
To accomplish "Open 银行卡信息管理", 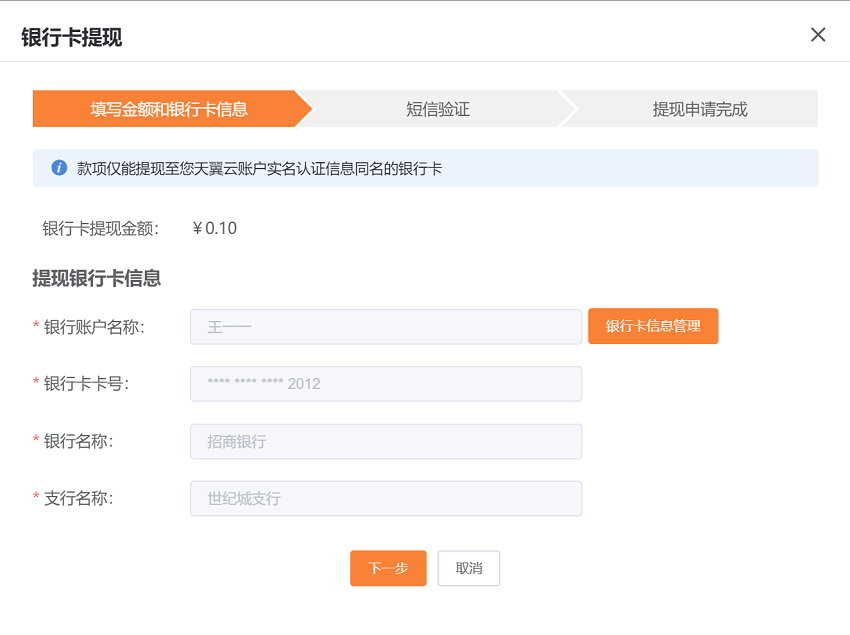I will [x=653, y=326].
